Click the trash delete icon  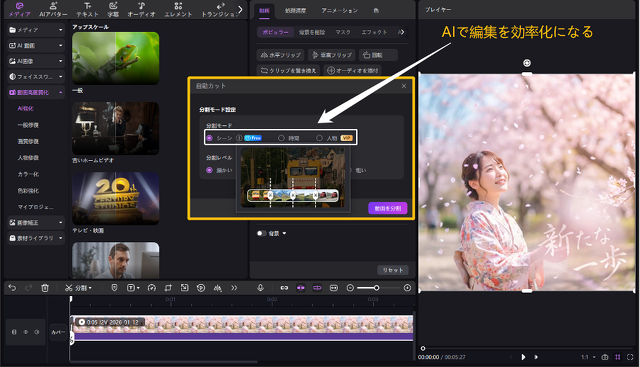(45, 288)
